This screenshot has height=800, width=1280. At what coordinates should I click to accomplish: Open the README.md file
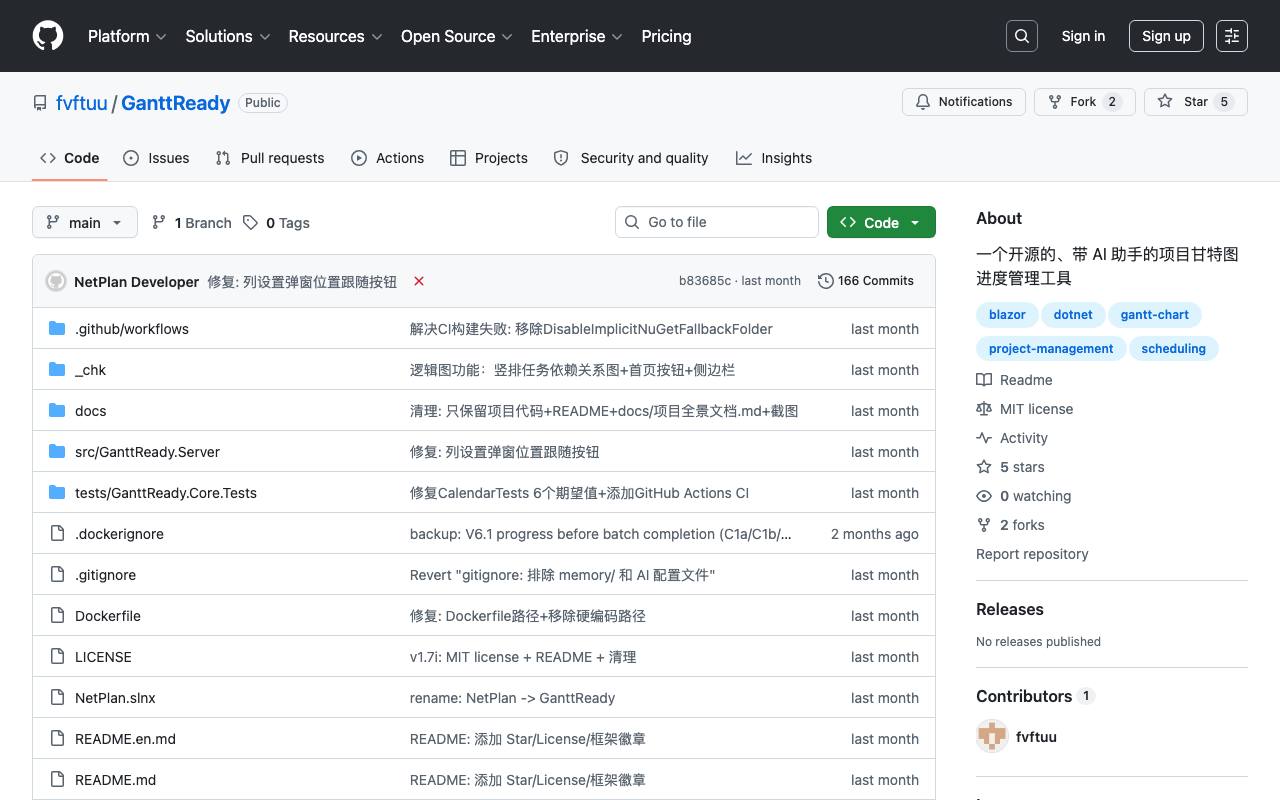[115, 780]
